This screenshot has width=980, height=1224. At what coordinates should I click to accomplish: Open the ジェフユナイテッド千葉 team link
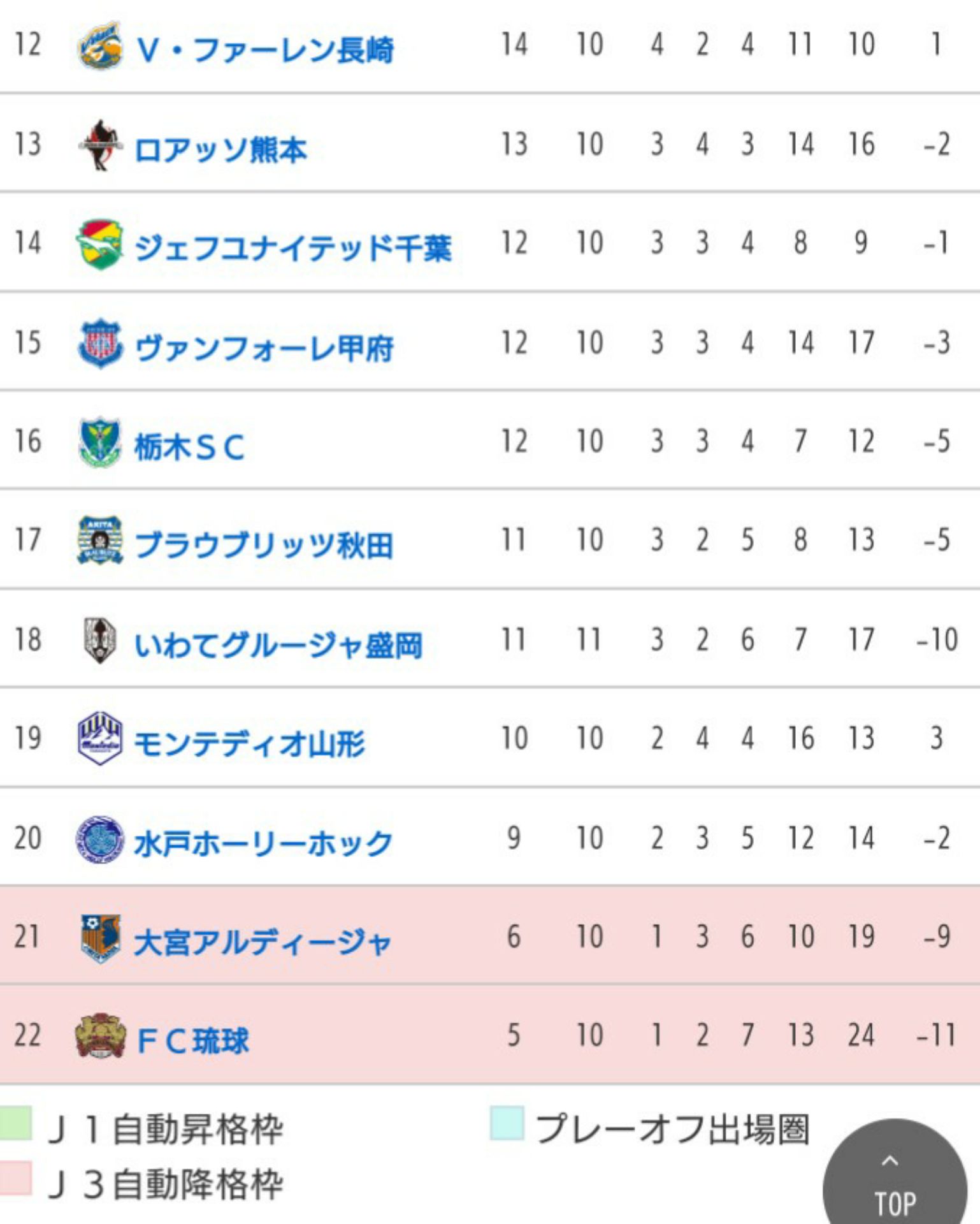point(293,248)
